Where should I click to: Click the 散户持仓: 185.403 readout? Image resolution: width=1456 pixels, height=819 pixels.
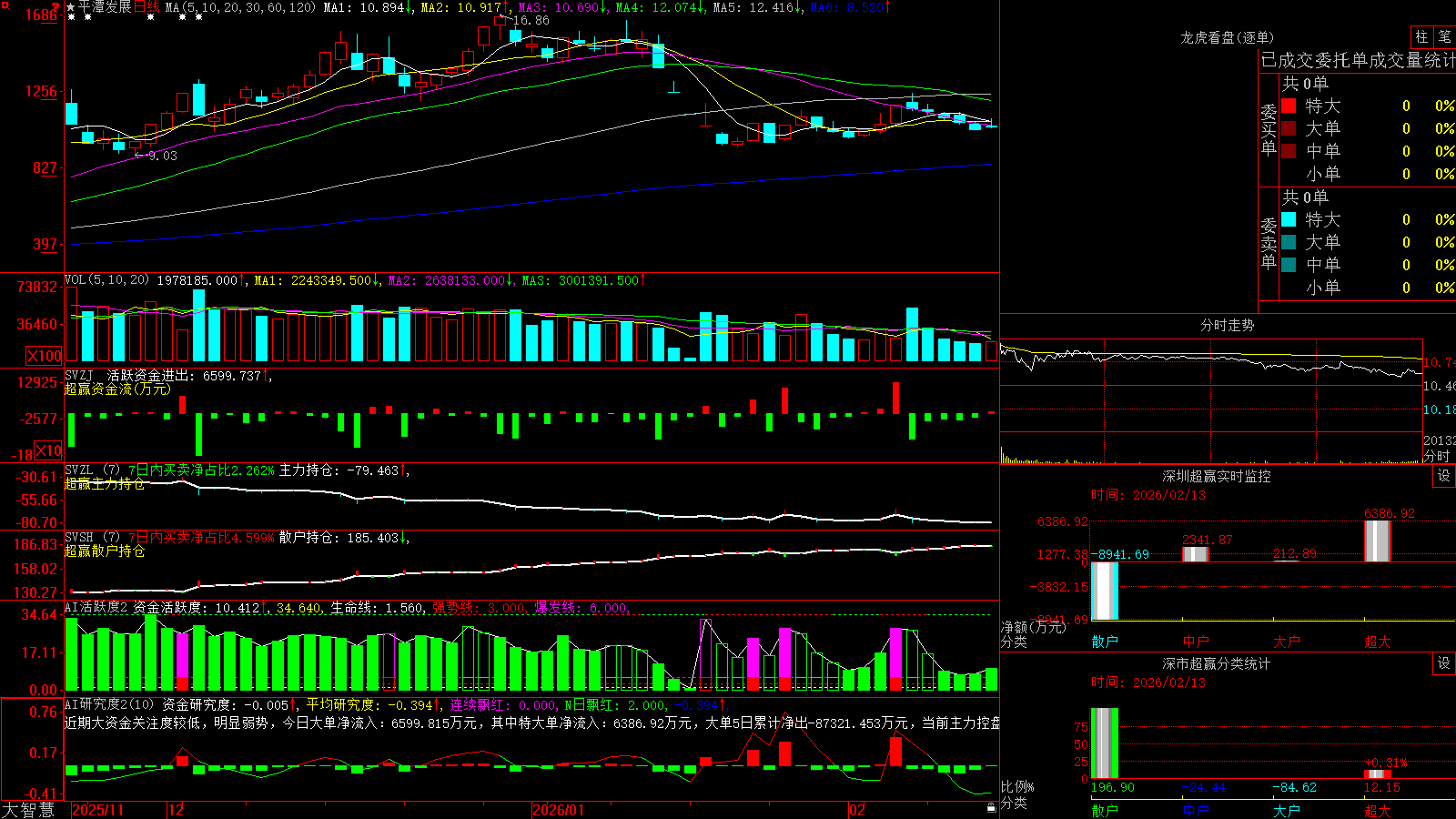339,538
